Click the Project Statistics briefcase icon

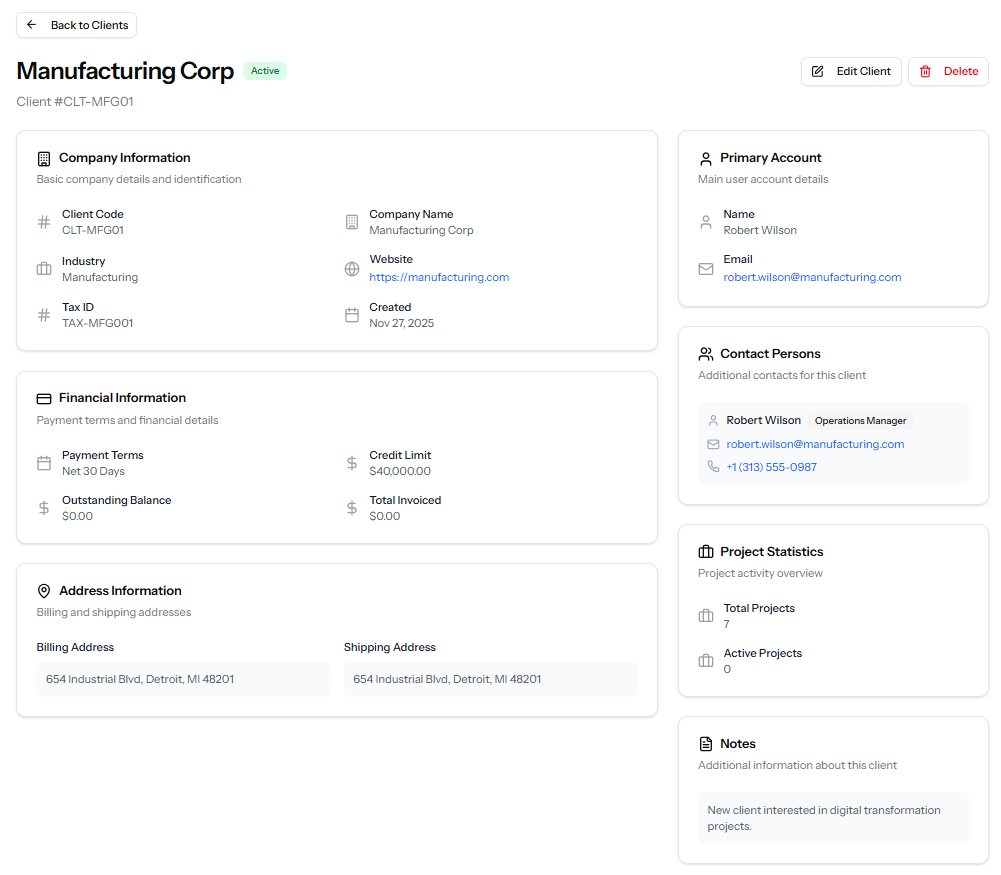(x=705, y=551)
